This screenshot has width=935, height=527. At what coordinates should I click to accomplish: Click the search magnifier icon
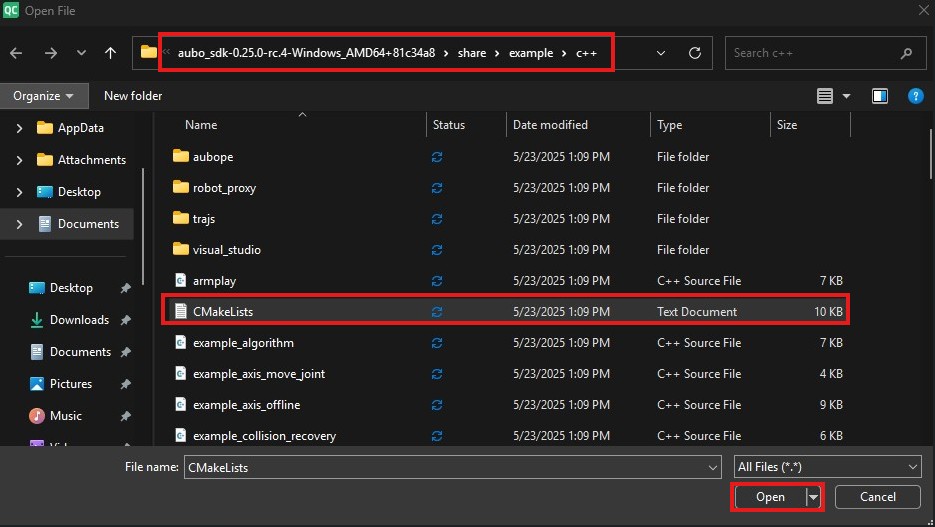coord(906,53)
